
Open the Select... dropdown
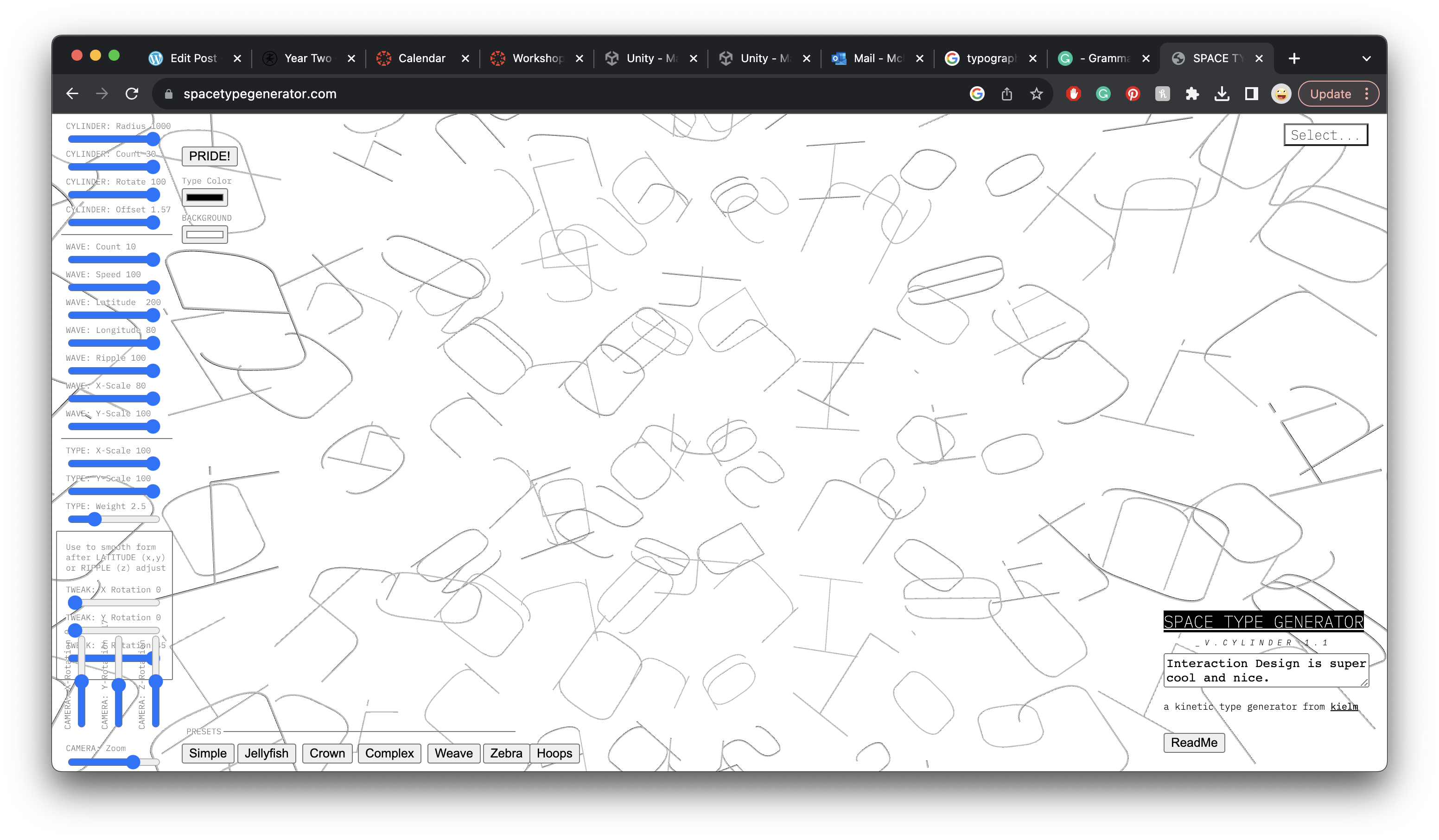[x=1325, y=135]
